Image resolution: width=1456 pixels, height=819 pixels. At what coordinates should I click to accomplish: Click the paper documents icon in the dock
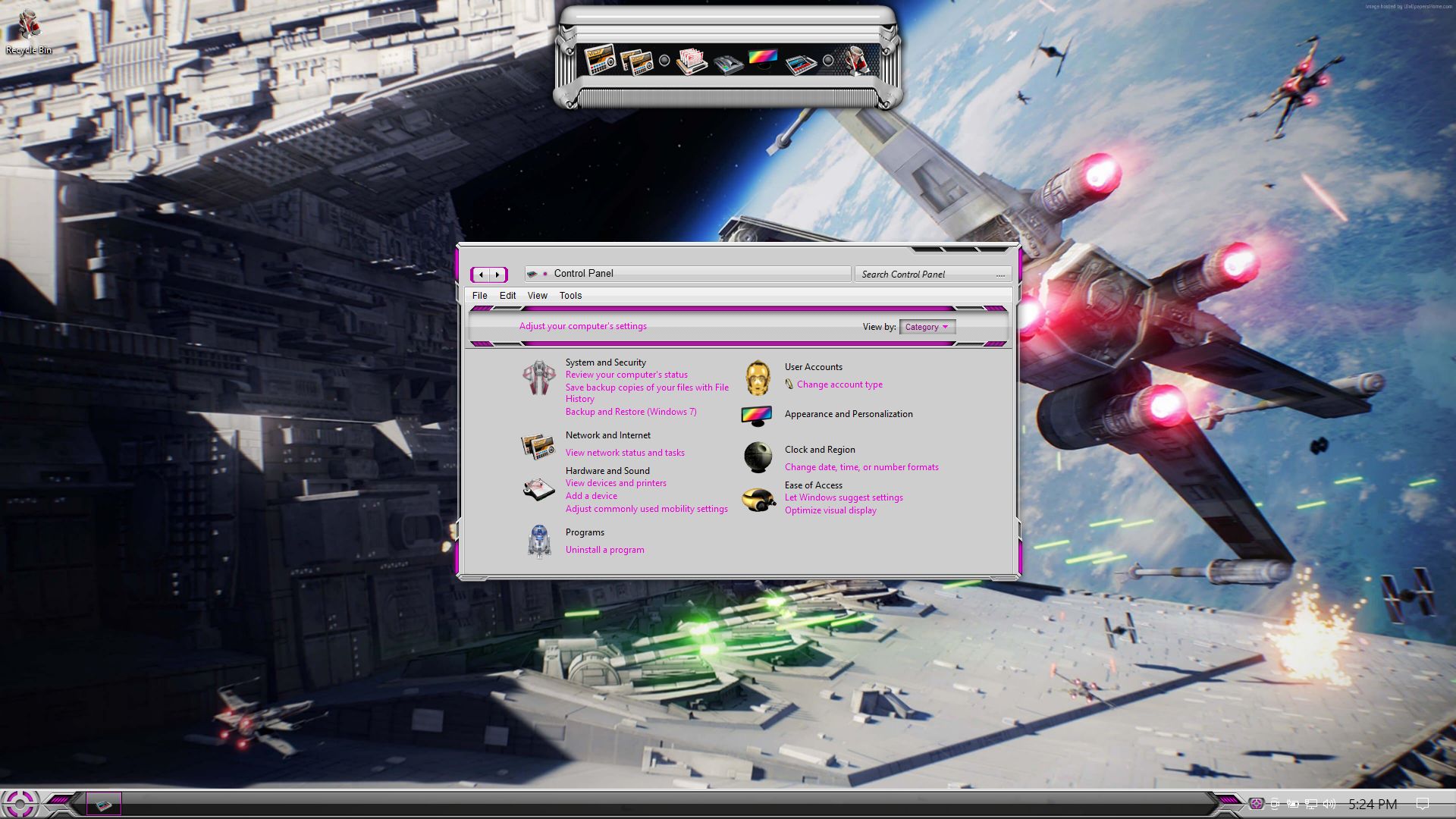[x=691, y=61]
